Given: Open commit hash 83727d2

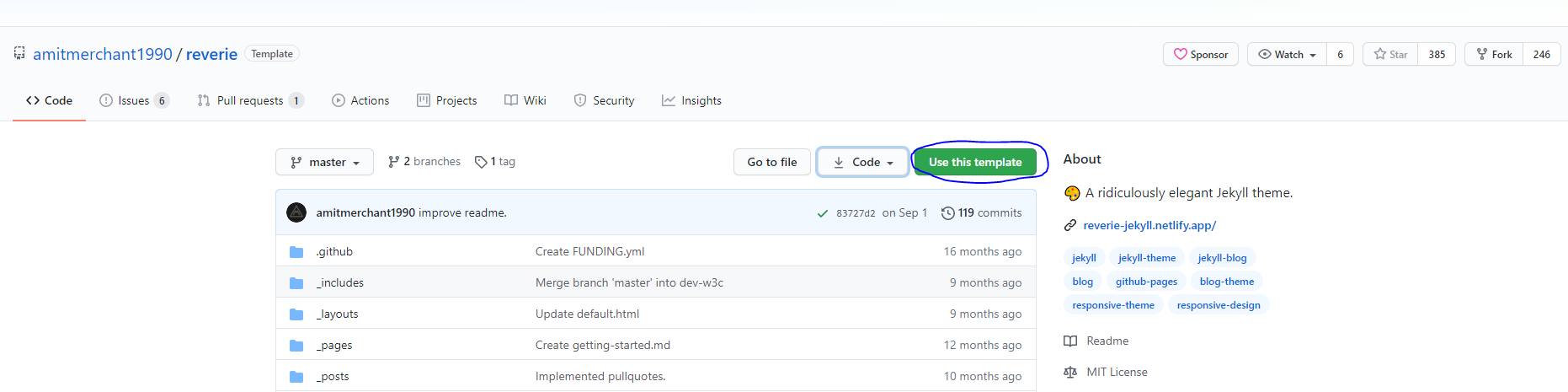Looking at the screenshot, I should pos(856,213).
